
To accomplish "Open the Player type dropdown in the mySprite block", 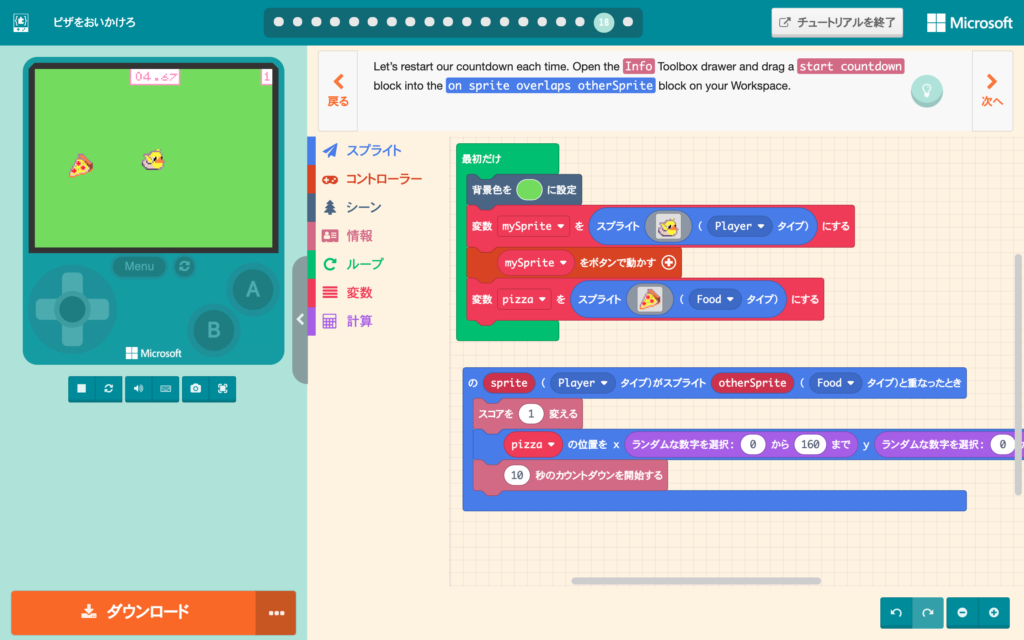I will 740,226.
